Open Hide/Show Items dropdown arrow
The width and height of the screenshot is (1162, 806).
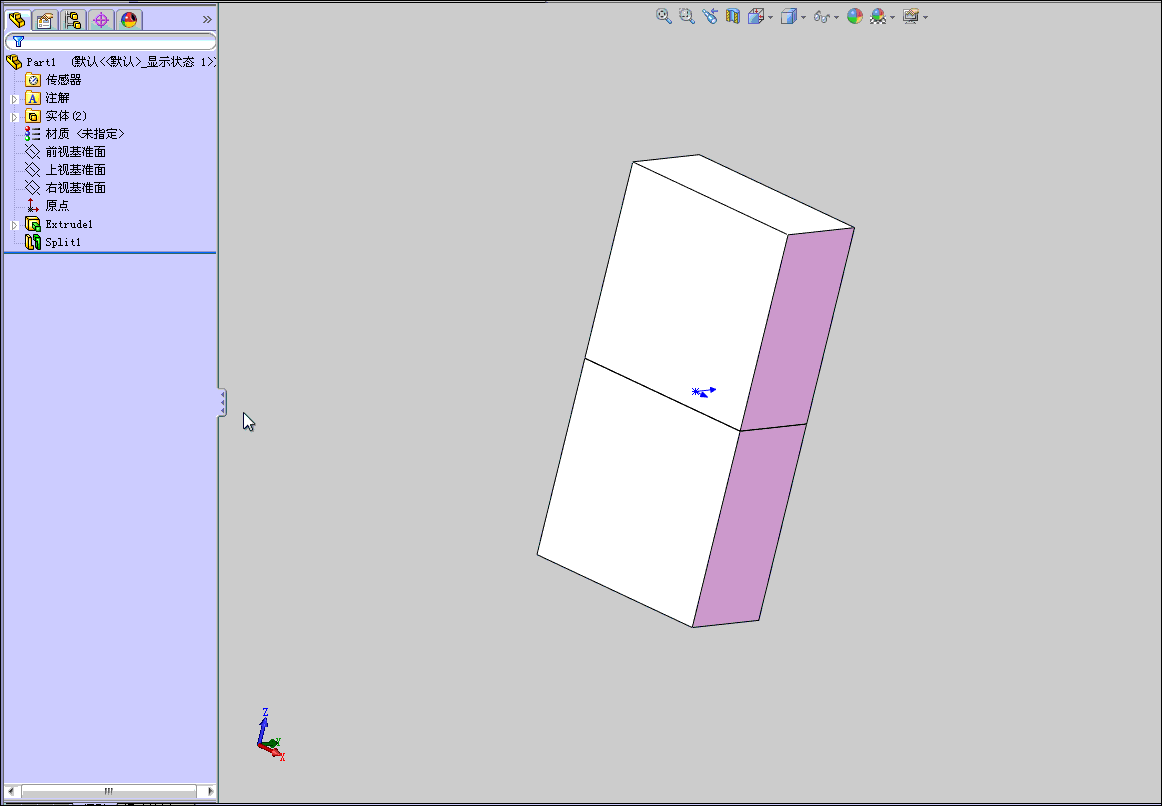pyautogui.click(x=836, y=17)
